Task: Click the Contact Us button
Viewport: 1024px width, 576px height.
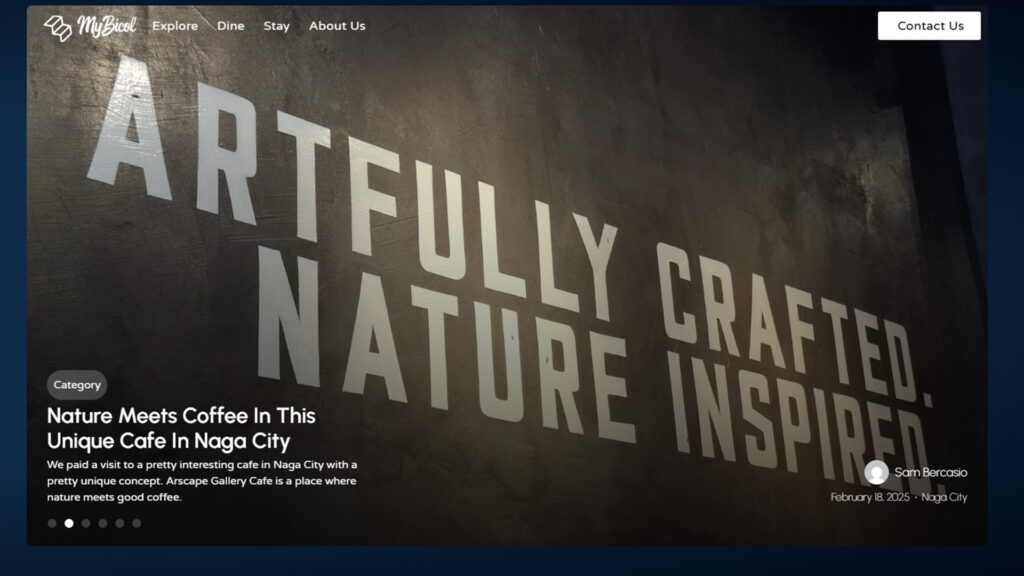Action: point(929,26)
